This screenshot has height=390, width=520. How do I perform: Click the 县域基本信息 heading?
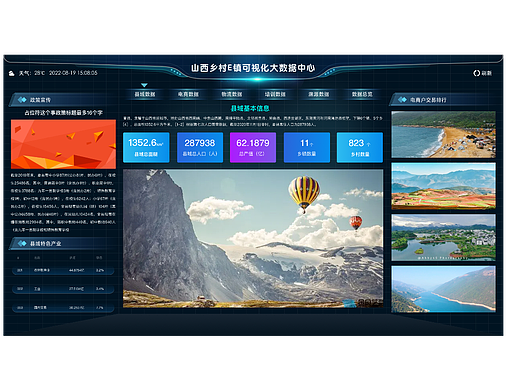pos(250,108)
